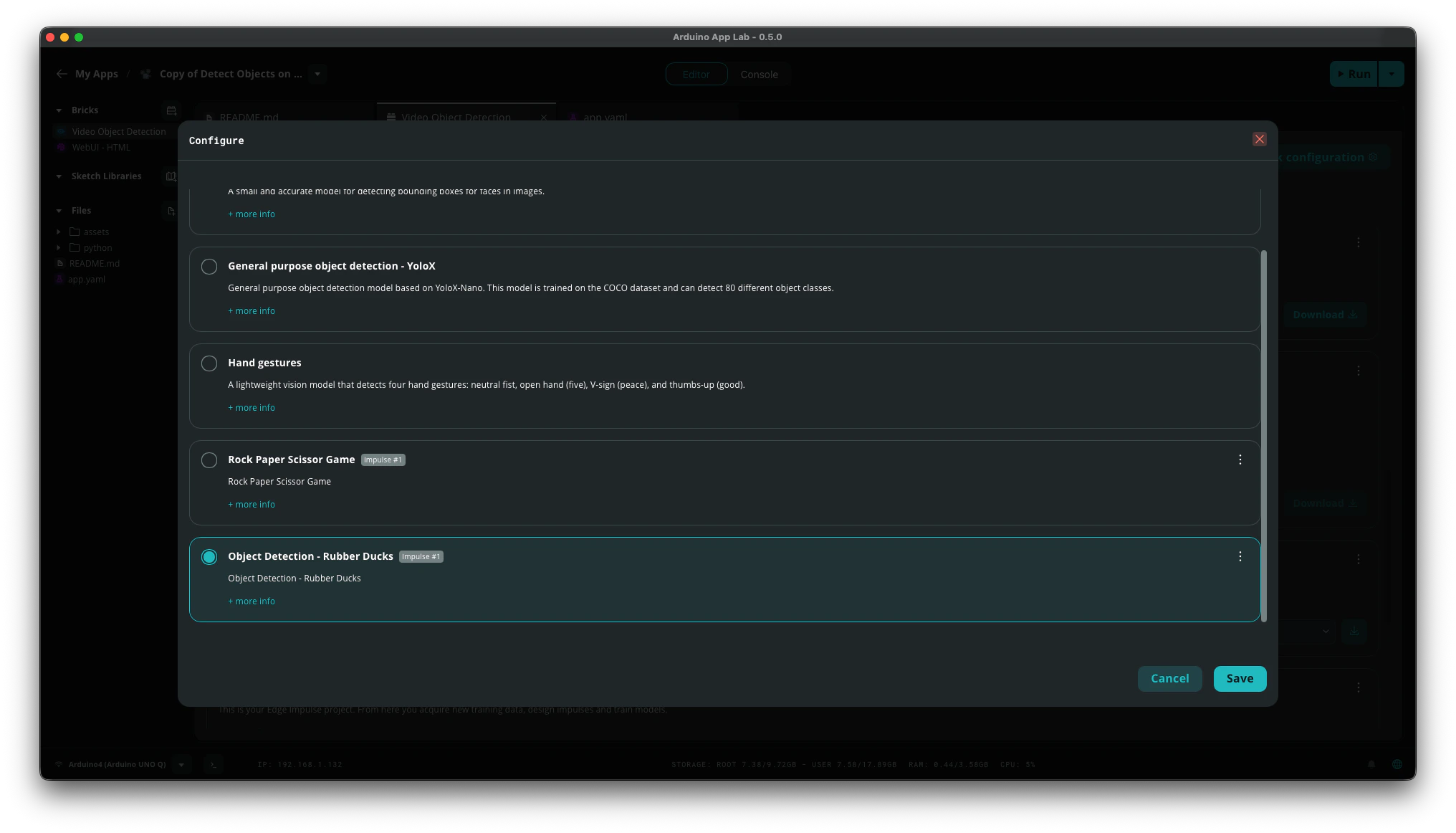This screenshot has width=1456, height=833.
Task: Click the new file icon in Files
Action: (x=171, y=211)
